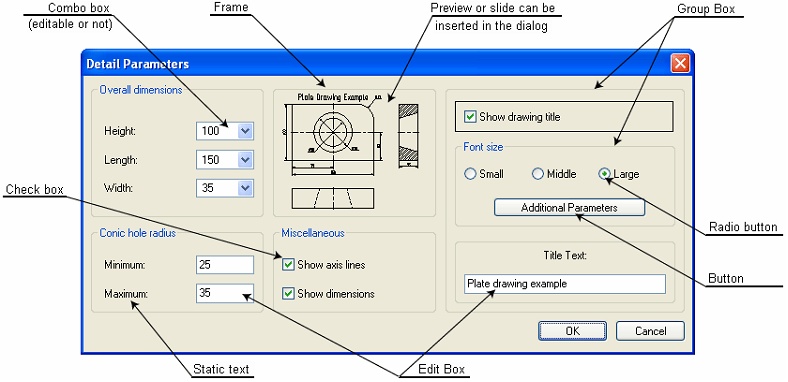Expand the Length dropdown arrow

point(245,160)
